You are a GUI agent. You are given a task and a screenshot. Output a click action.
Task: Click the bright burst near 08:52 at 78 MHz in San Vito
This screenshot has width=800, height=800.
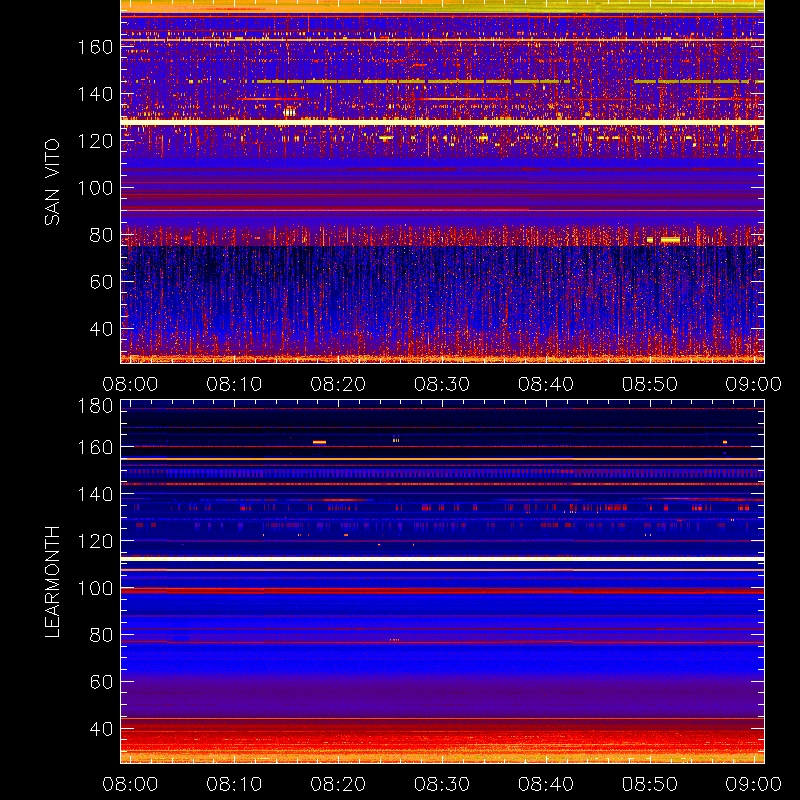(670, 239)
